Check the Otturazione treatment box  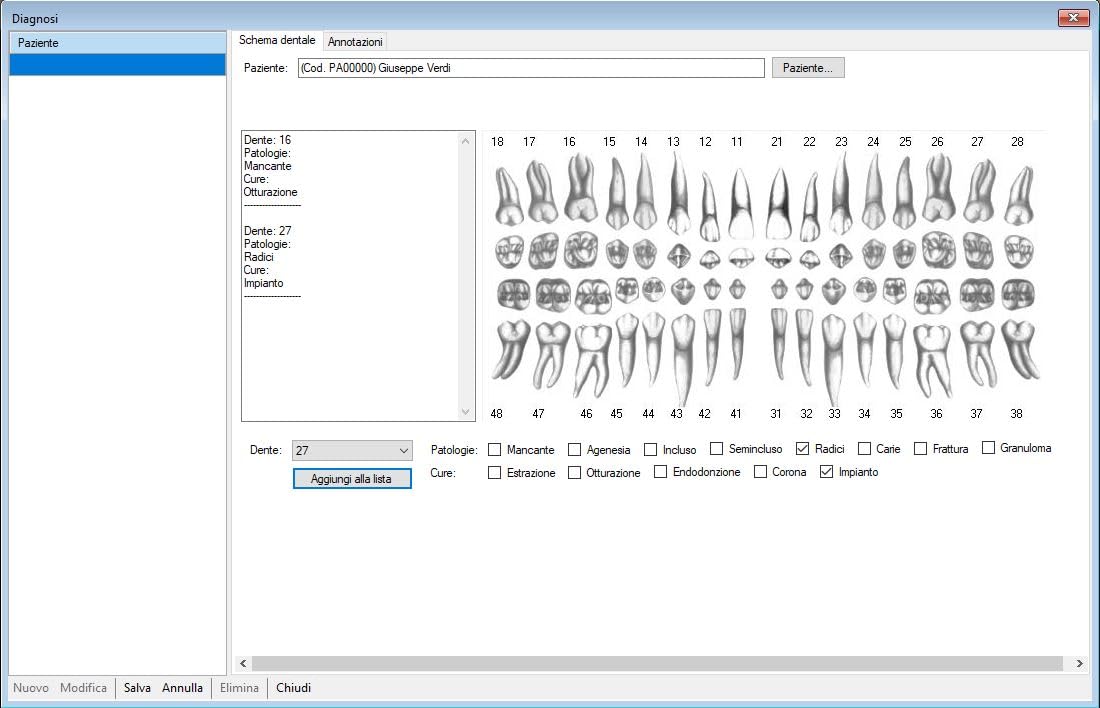pyautogui.click(x=574, y=473)
